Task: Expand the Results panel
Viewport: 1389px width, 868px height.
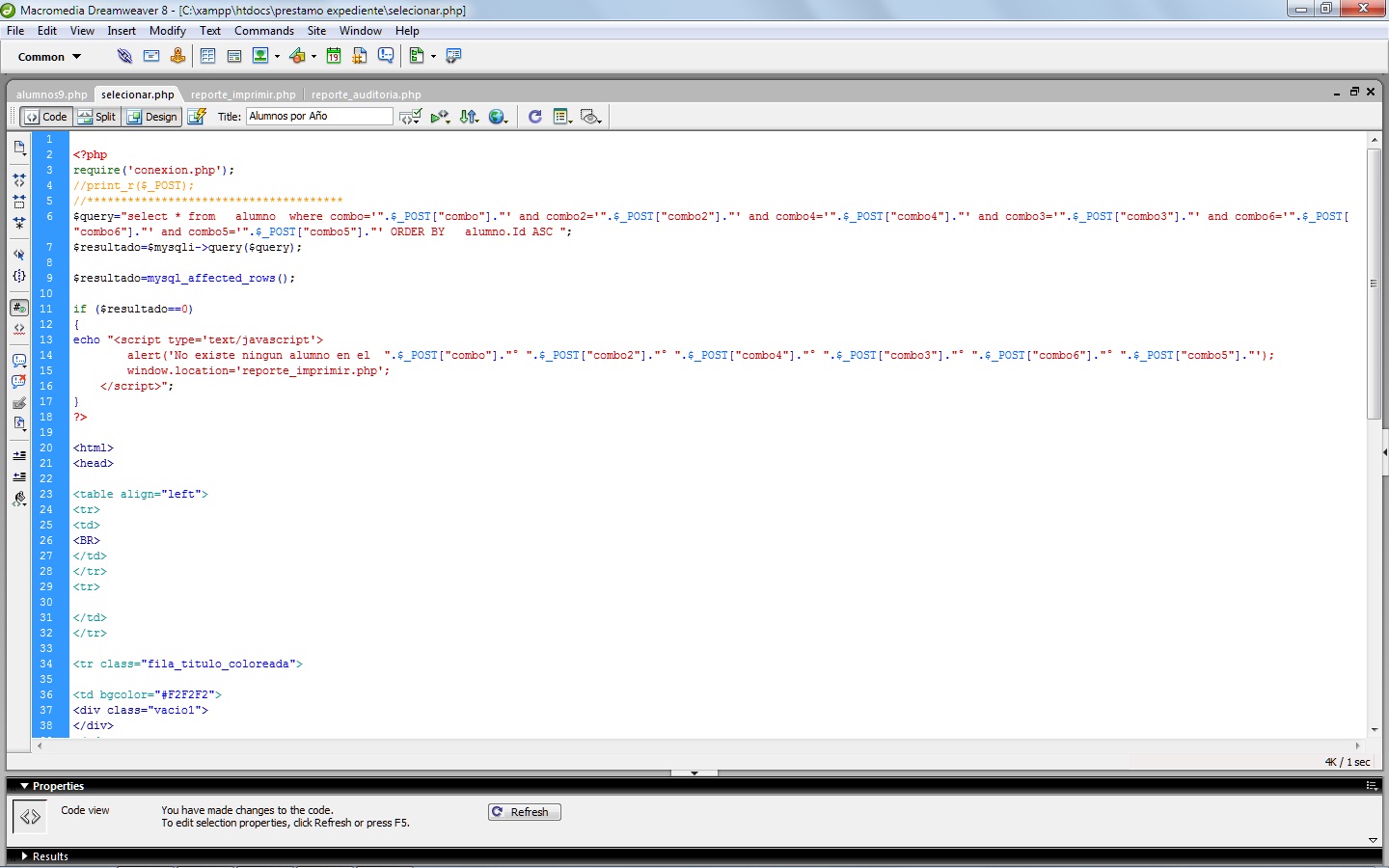Action: click(24, 856)
